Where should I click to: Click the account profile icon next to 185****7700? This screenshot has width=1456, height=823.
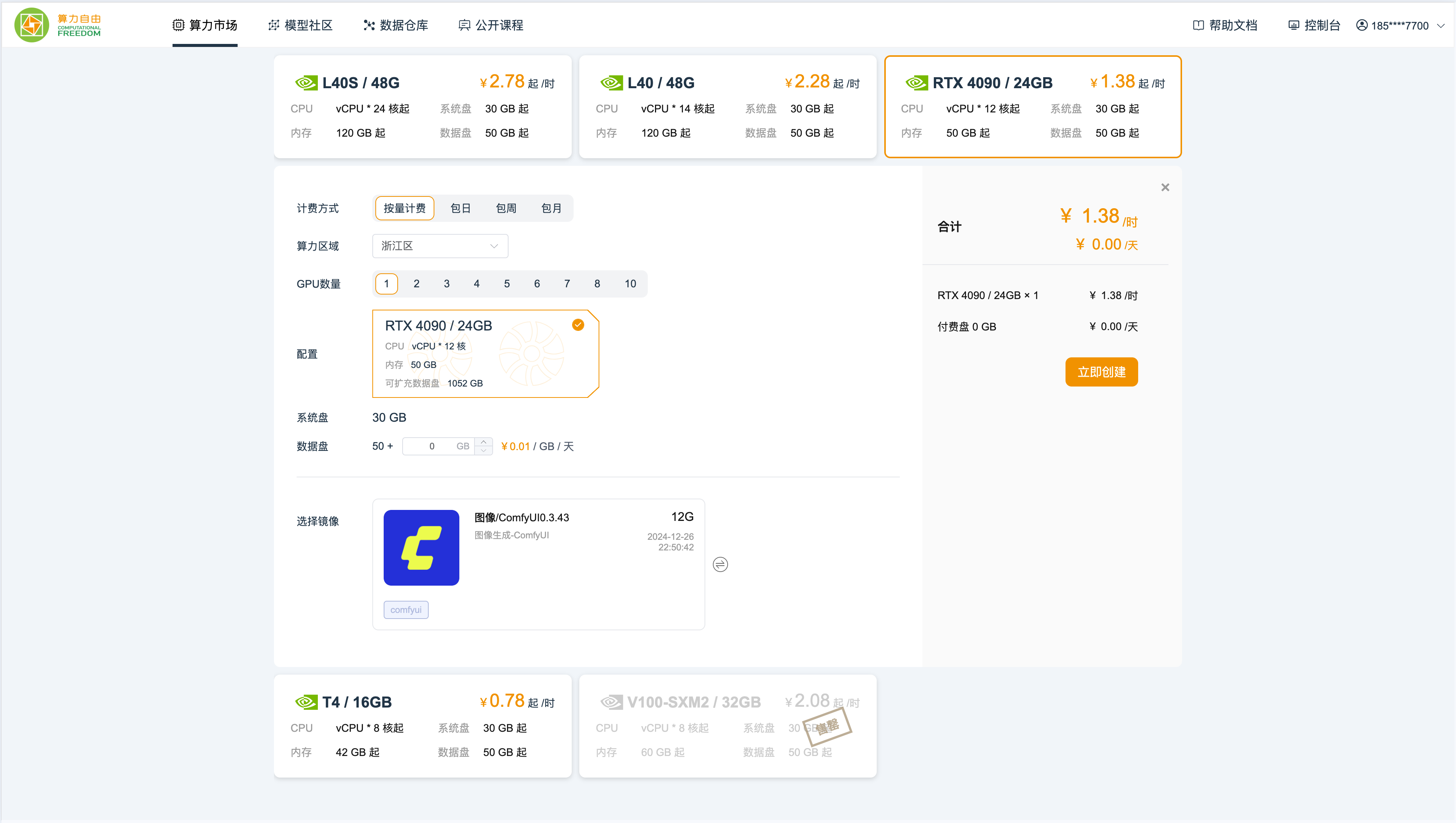pyautogui.click(x=1362, y=25)
